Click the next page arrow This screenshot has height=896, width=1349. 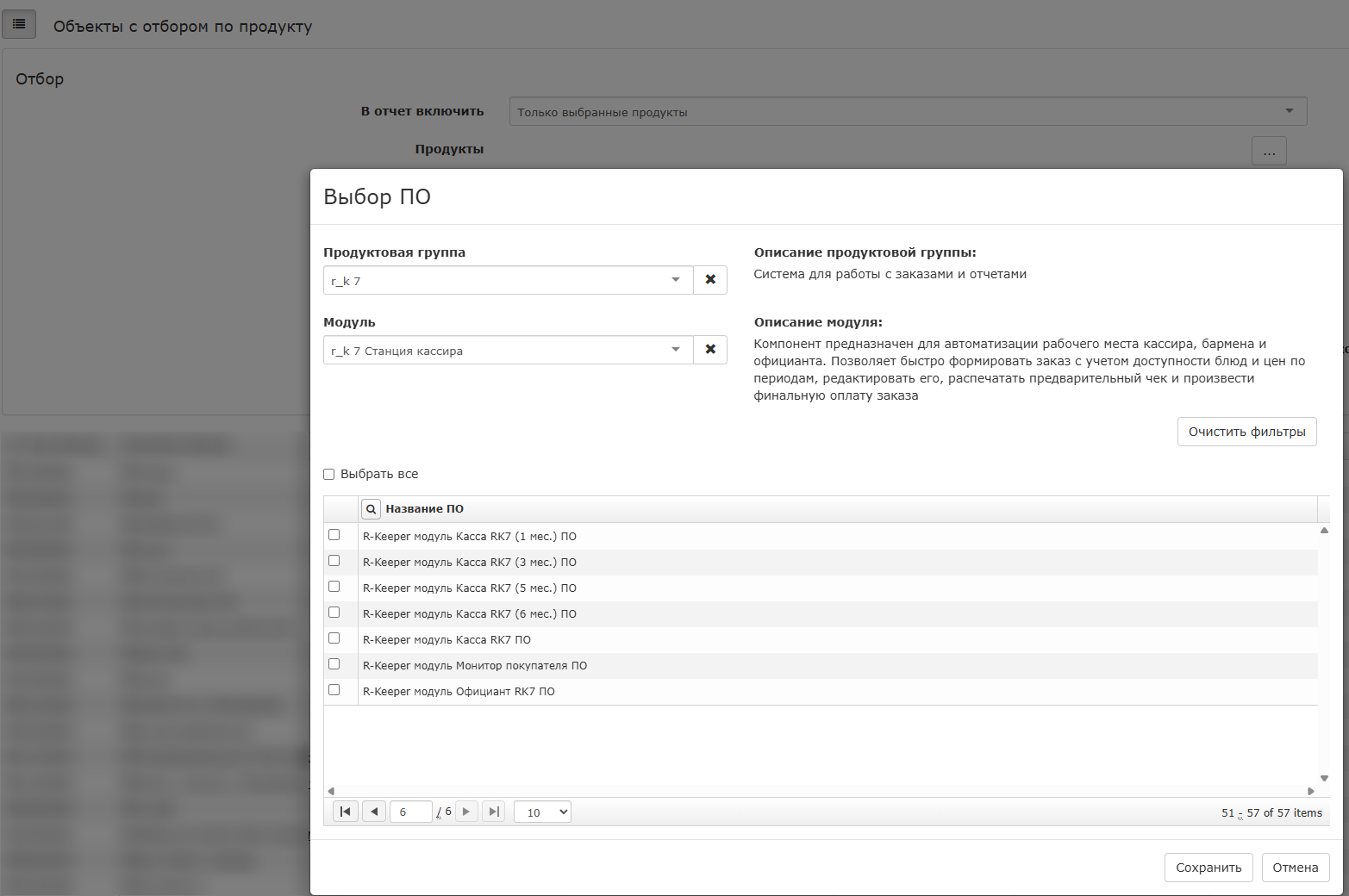pos(466,812)
